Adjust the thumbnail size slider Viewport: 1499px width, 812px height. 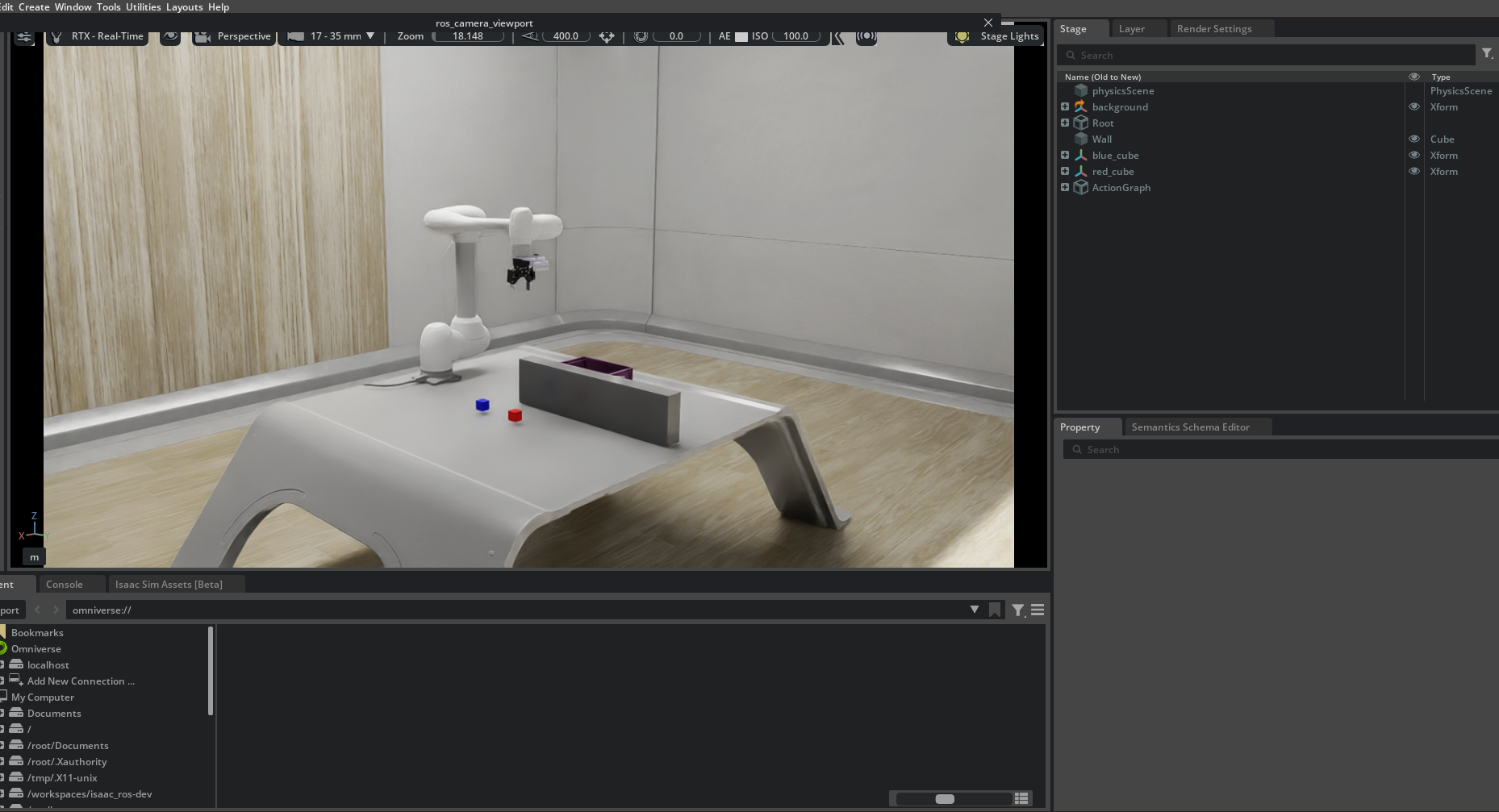[945, 798]
